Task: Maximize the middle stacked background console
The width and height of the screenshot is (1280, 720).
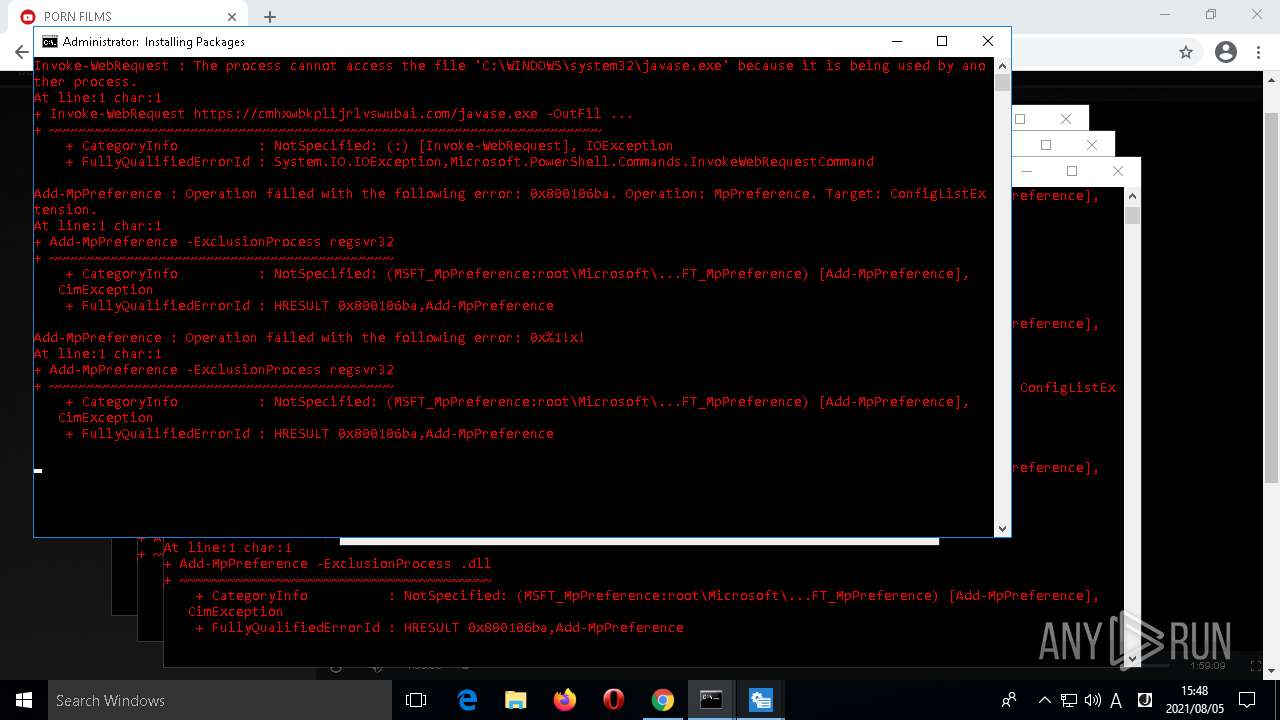Action: coord(1046,145)
